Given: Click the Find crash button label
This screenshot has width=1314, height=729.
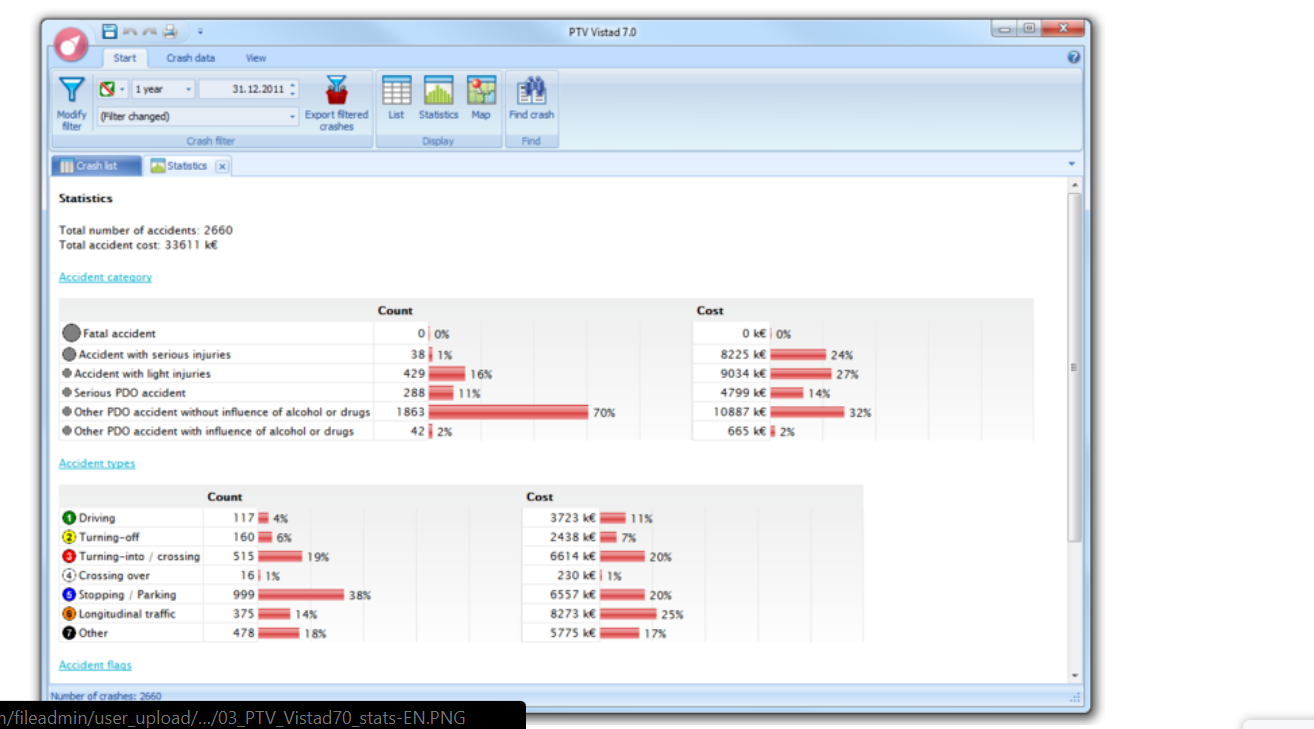Looking at the screenshot, I should [x=531, y=115].
